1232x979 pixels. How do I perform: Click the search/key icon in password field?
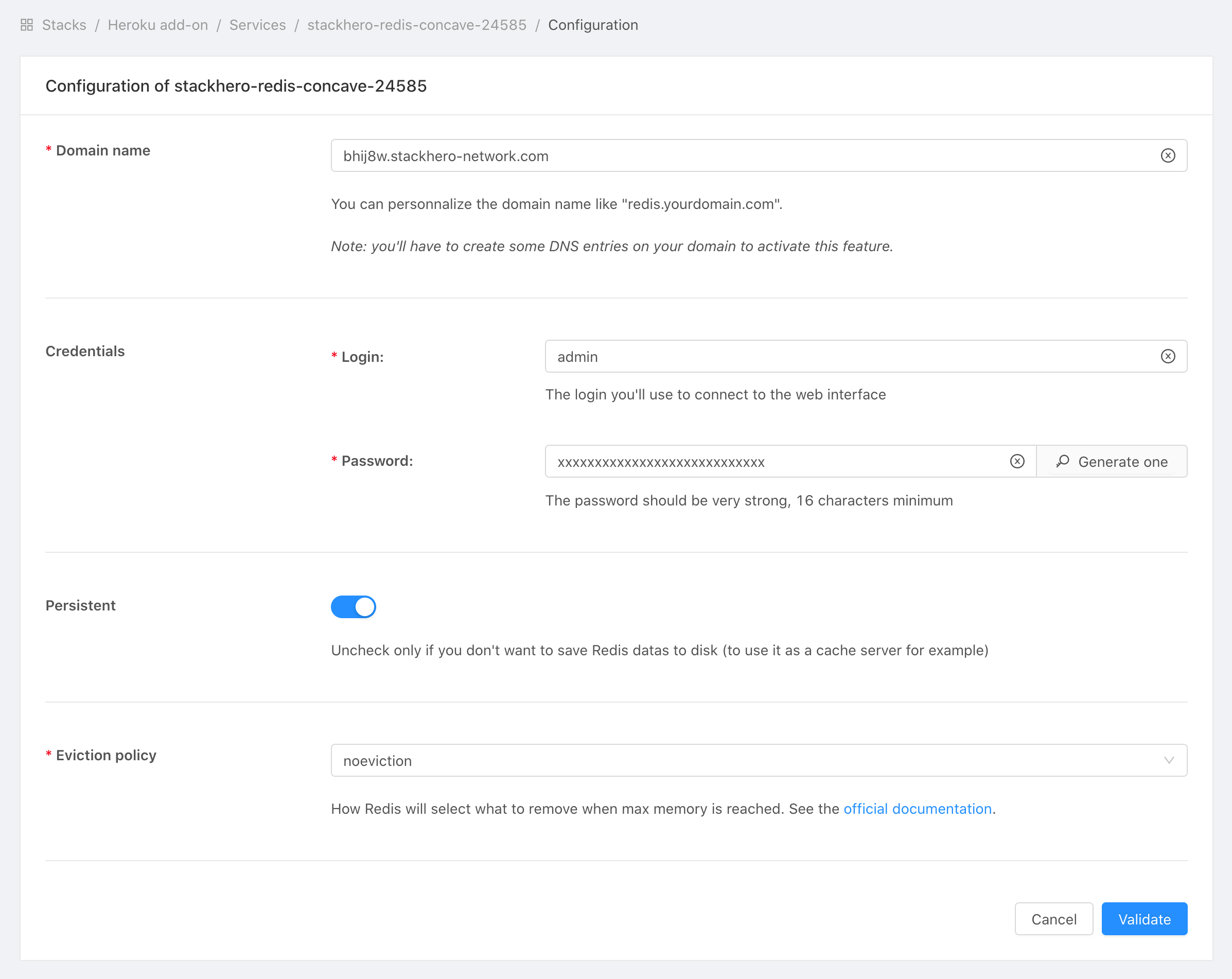tap(1063, 462)
